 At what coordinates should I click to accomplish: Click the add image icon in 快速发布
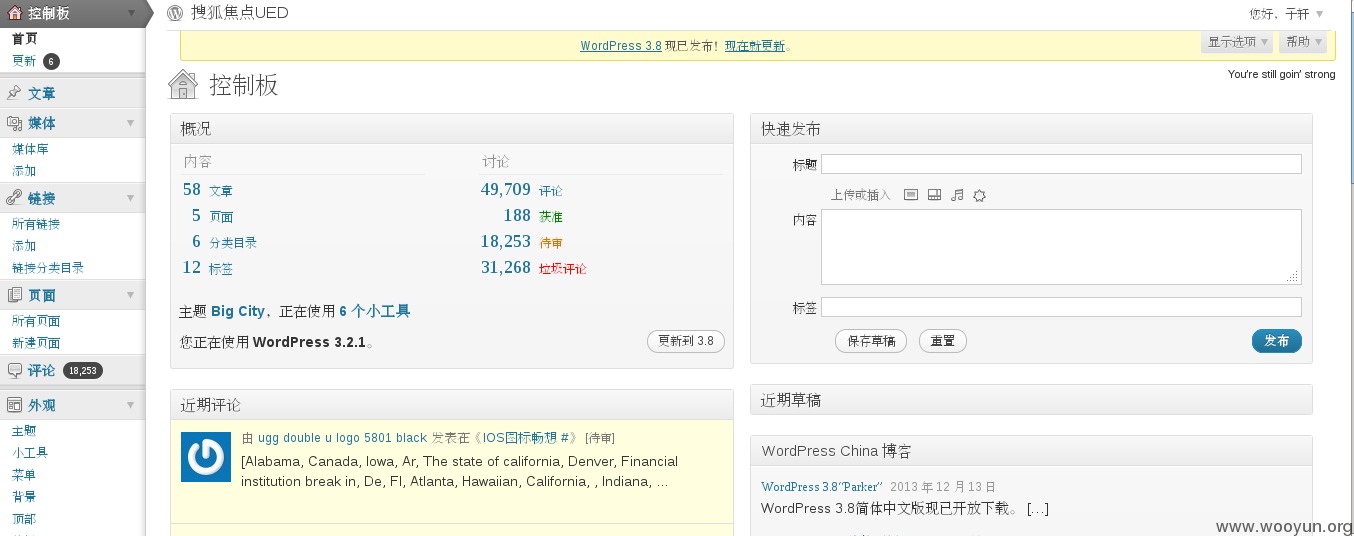(x=911, y=195)
